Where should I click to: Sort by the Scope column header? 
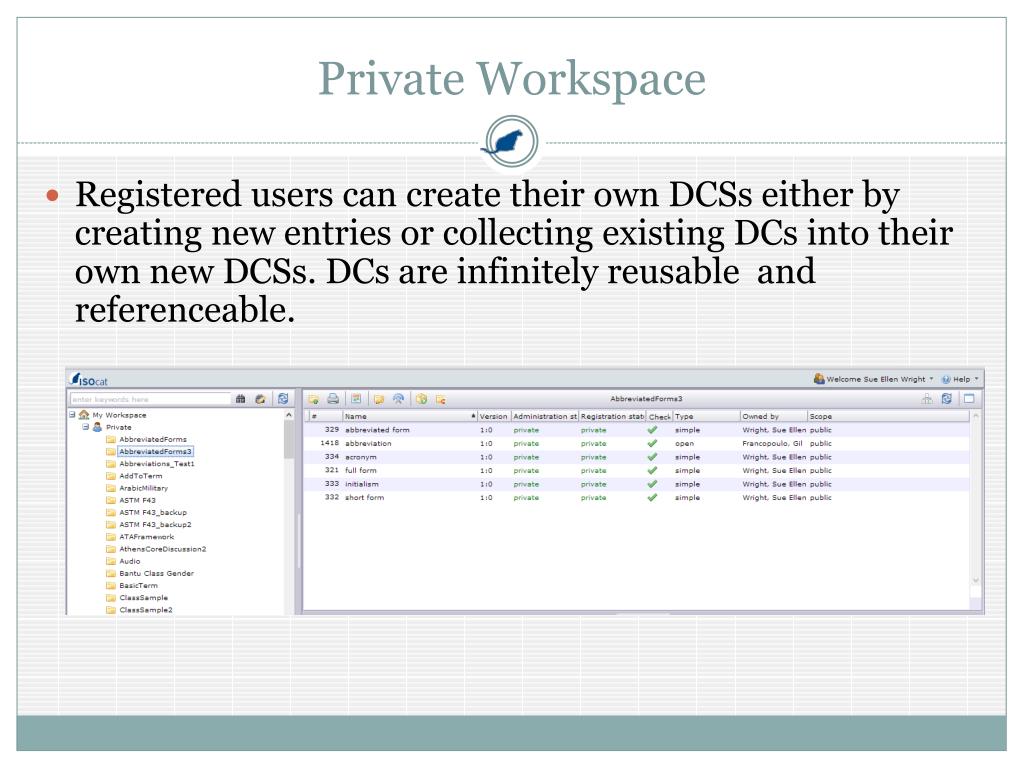(x=888, y=416)
